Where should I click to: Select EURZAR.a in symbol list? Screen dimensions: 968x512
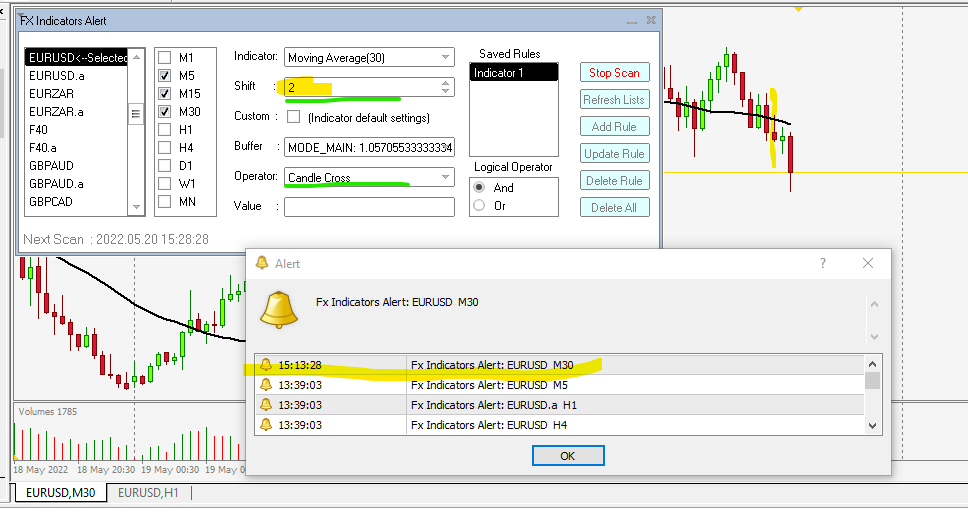[77, 112]
